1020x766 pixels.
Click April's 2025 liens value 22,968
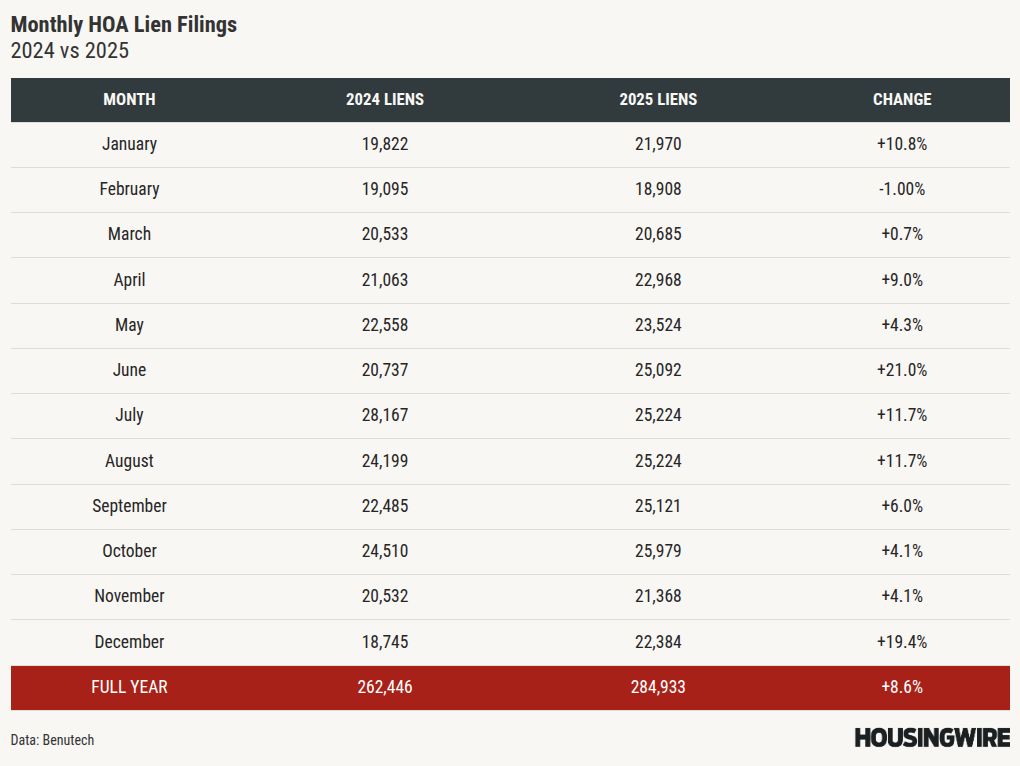(658, 280)
